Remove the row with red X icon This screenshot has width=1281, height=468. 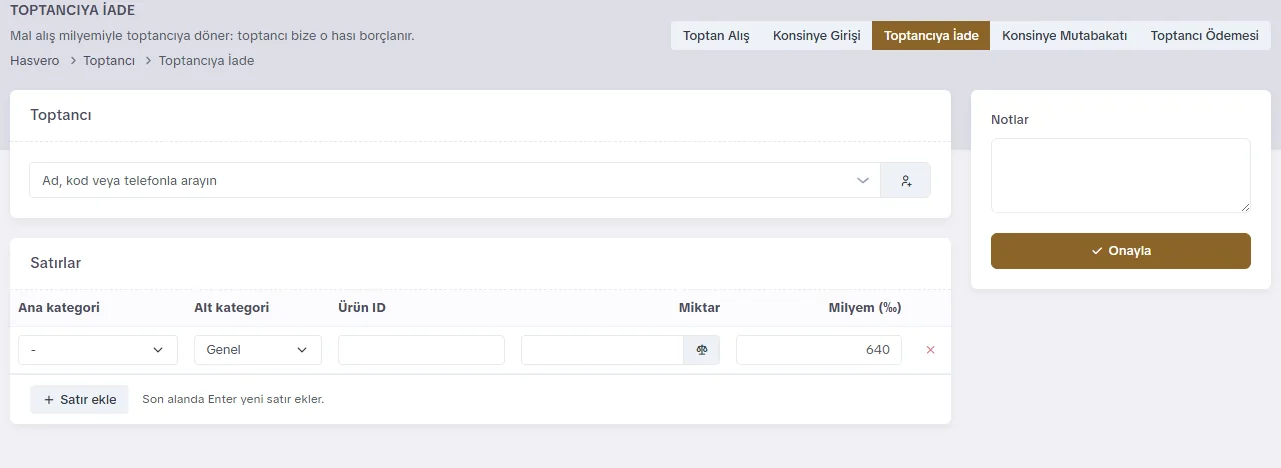pos(931,350)
